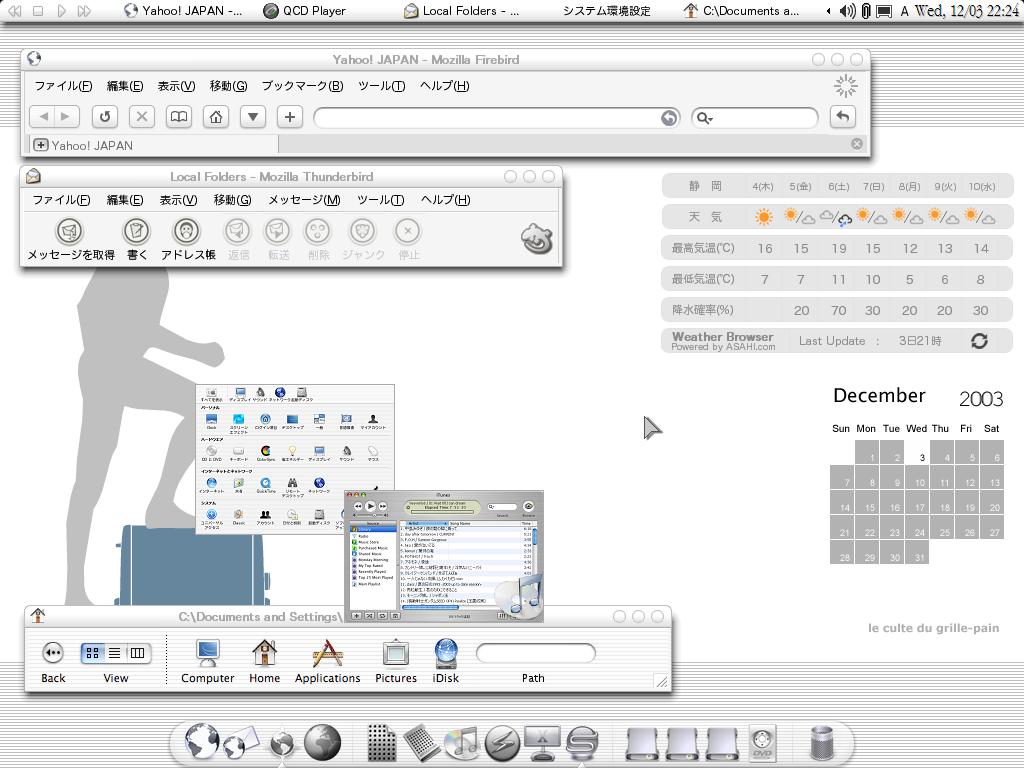Switch file browser to list view
The height and width of the screenshot is (768, 1024).
(114, 652)
